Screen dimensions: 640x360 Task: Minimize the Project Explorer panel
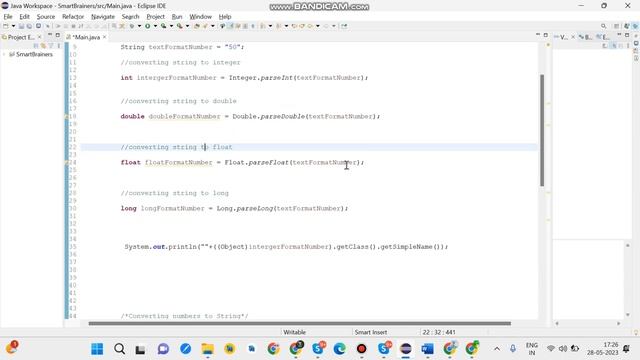50,35
